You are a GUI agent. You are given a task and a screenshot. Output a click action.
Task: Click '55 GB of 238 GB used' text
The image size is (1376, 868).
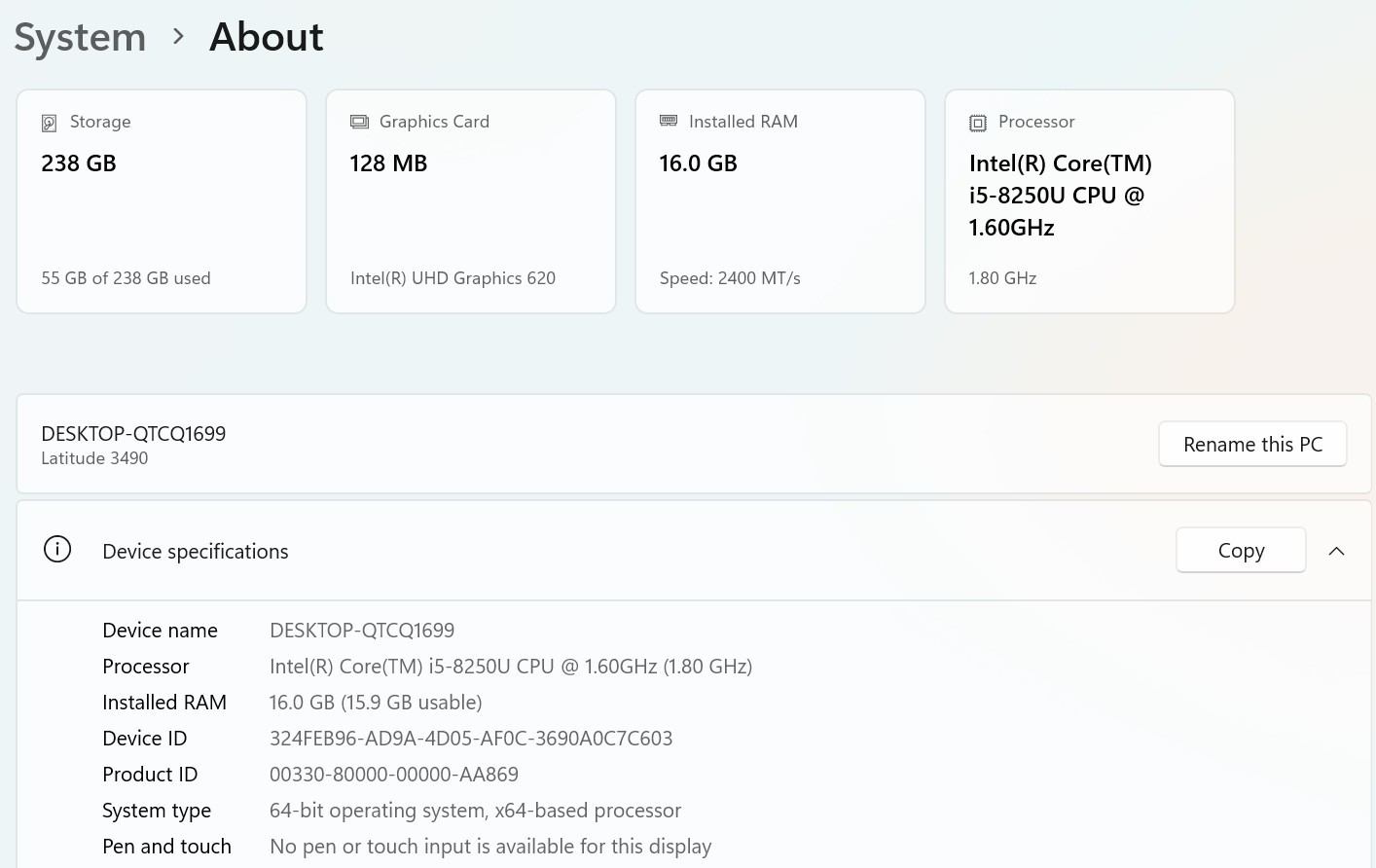[126, 278]
